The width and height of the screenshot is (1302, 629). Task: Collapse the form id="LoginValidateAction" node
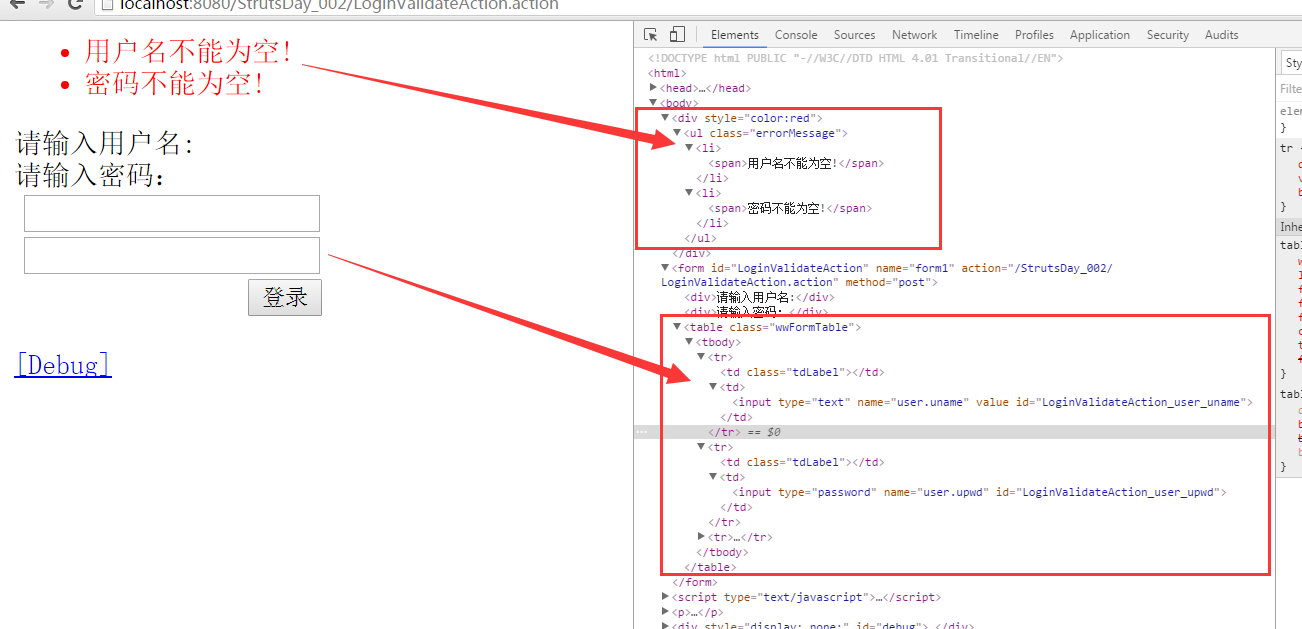point(665,268)
